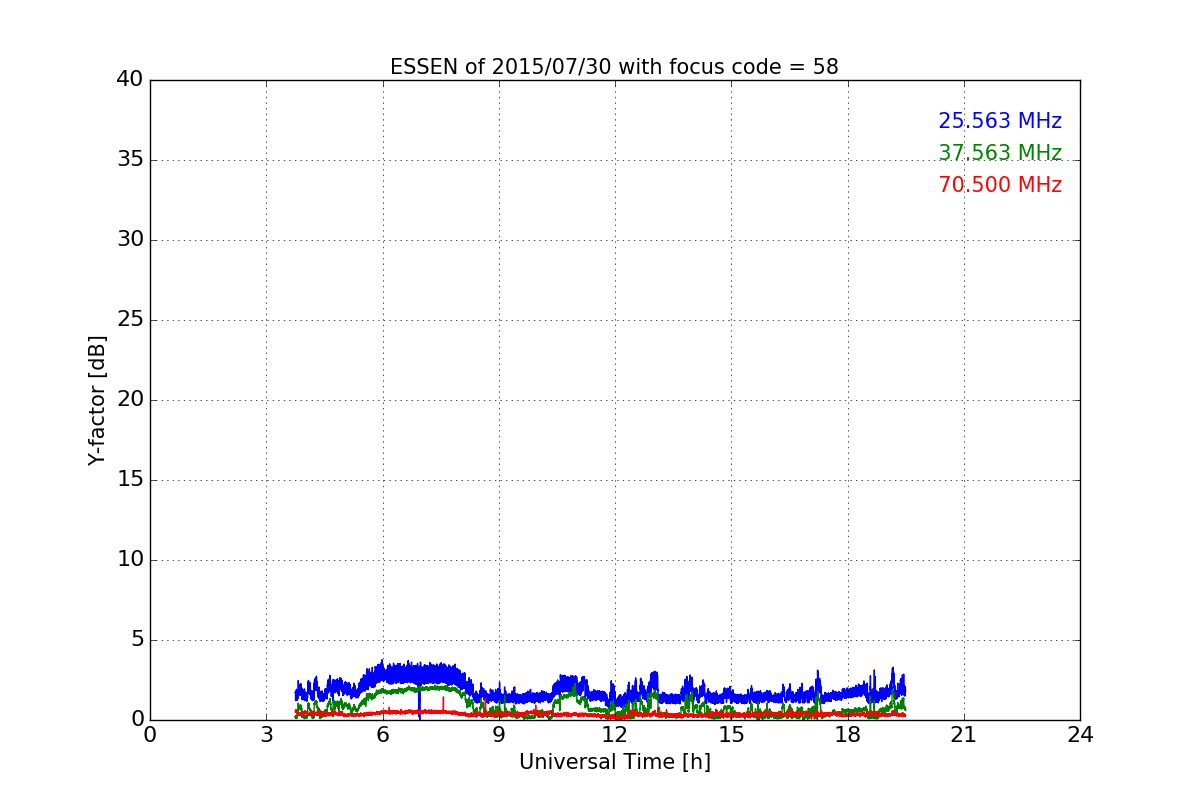This screenshot has width=1200, height=800.
Task: Click the y-axis tick label '20'
Action: tap(130, 400)
